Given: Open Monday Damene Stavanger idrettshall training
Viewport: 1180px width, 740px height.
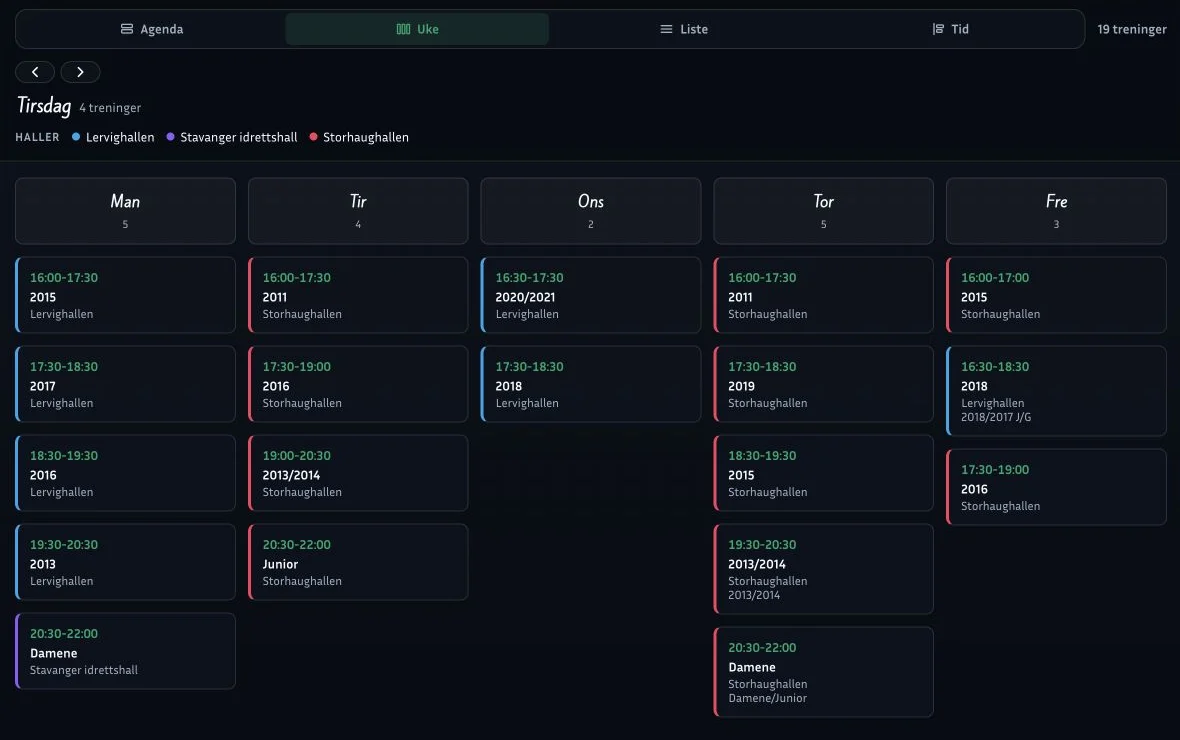Looking at the screenshot, I should [x=125, y=650].
